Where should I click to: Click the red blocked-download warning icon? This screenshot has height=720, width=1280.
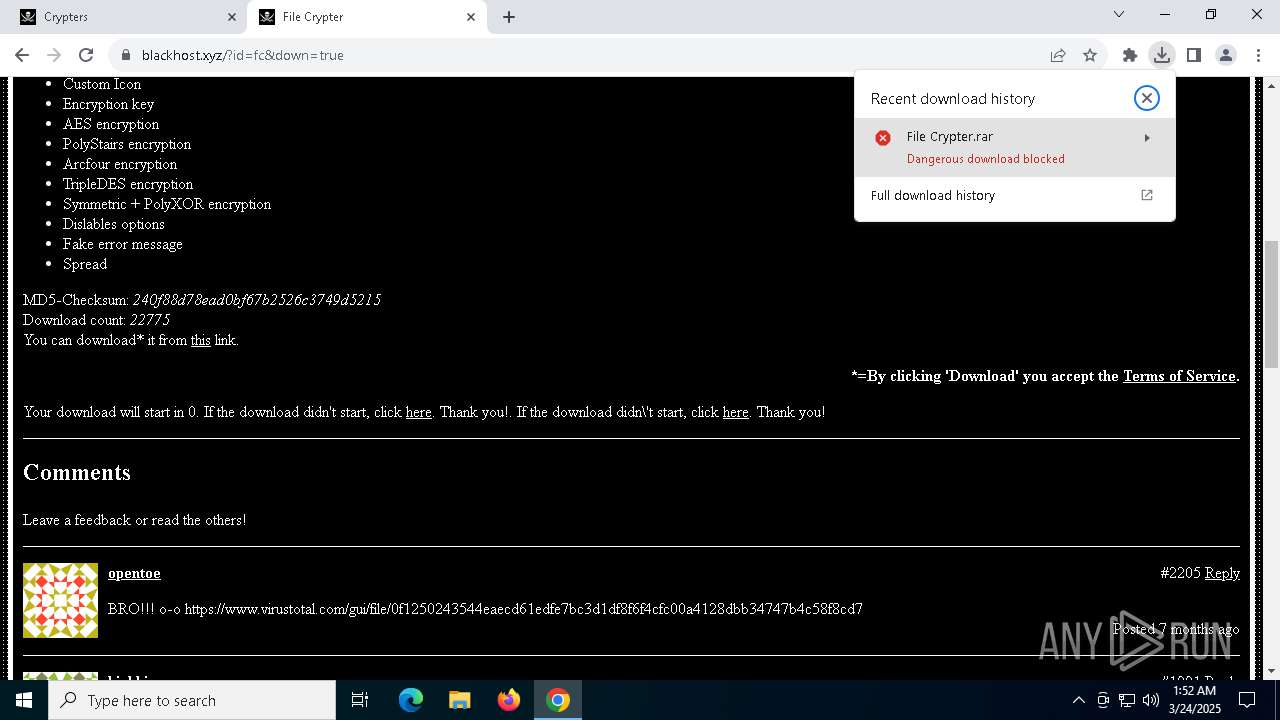(x=883, y=138)
